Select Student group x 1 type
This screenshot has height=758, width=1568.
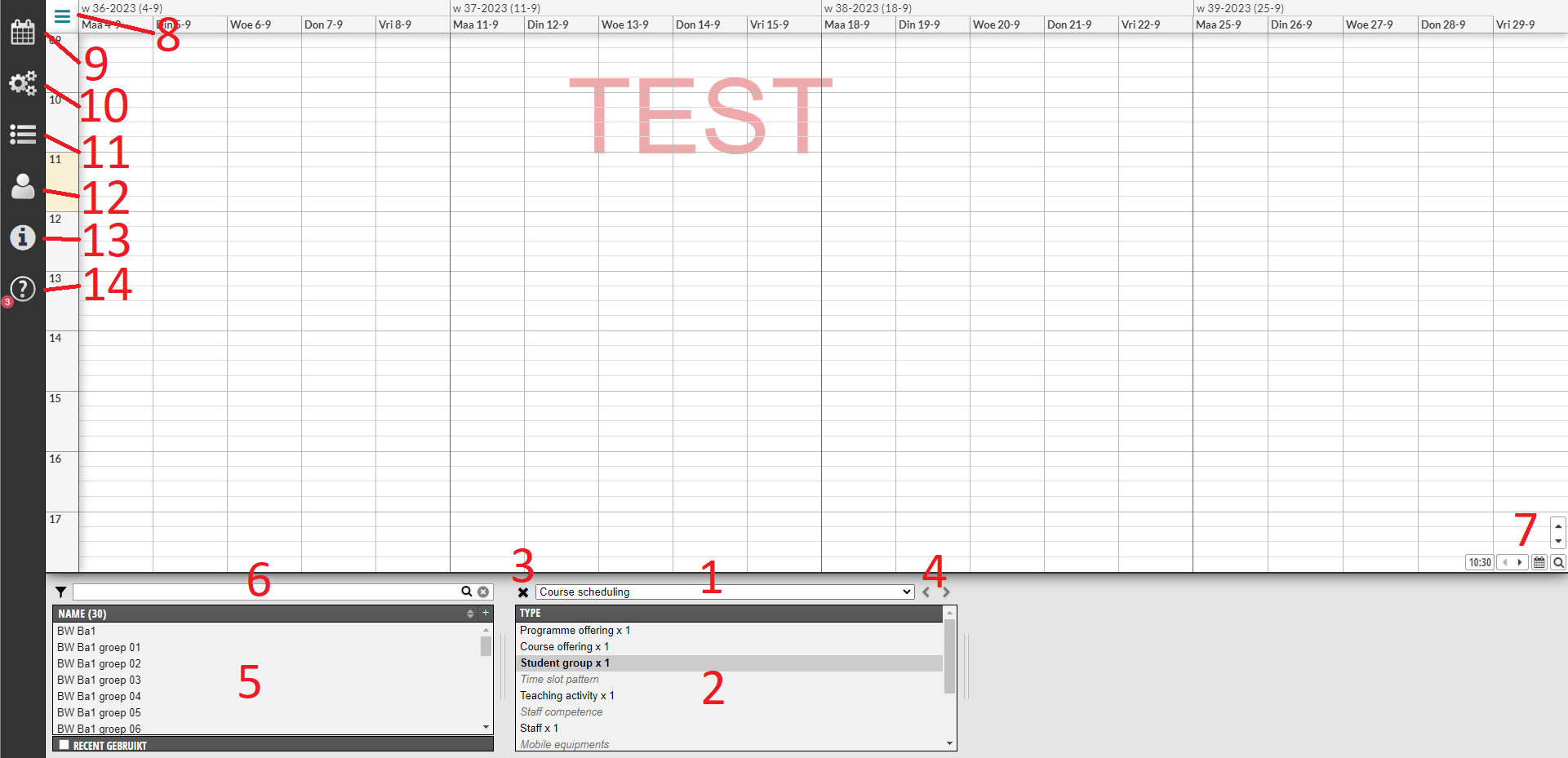point(729,663)
